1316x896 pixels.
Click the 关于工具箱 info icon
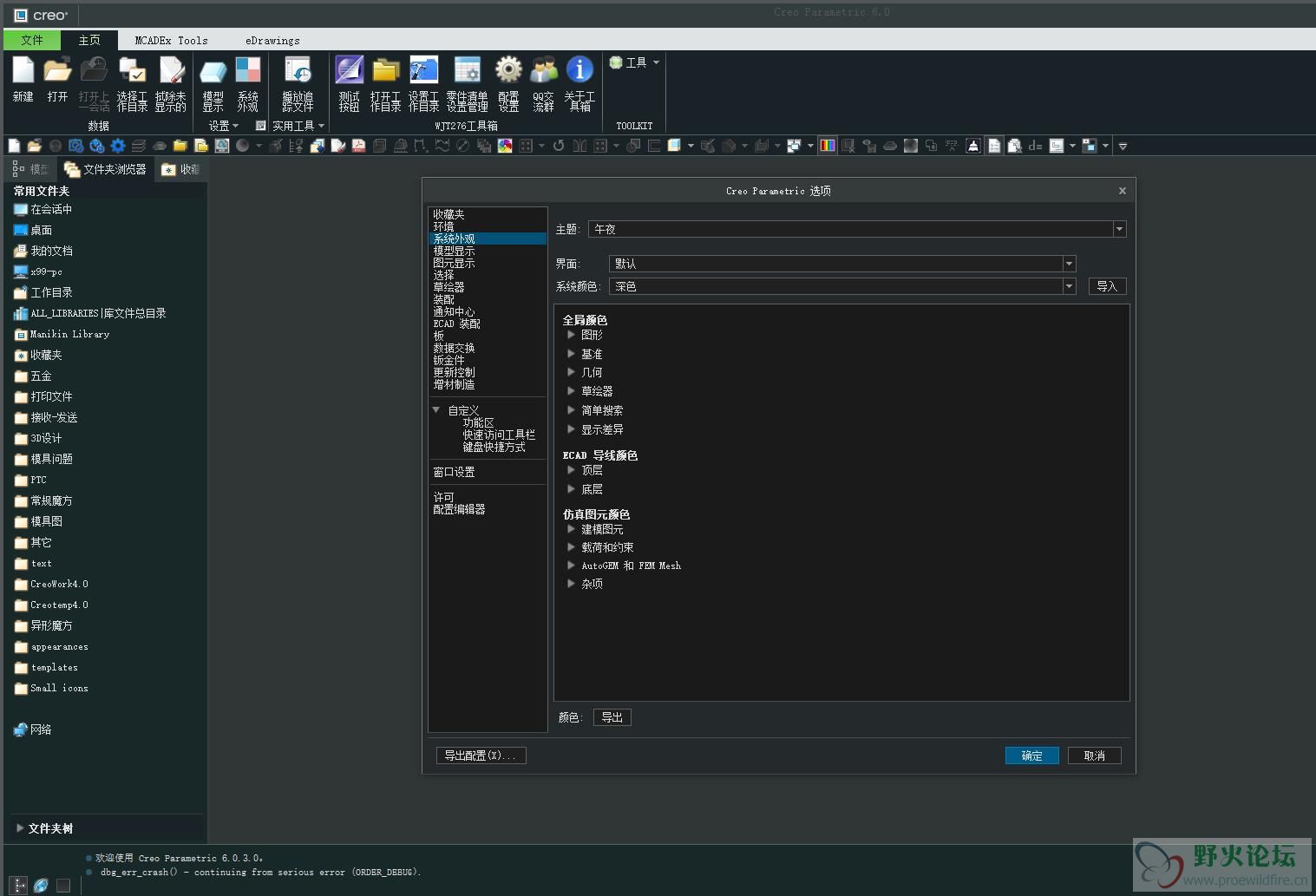coord(579,70)
